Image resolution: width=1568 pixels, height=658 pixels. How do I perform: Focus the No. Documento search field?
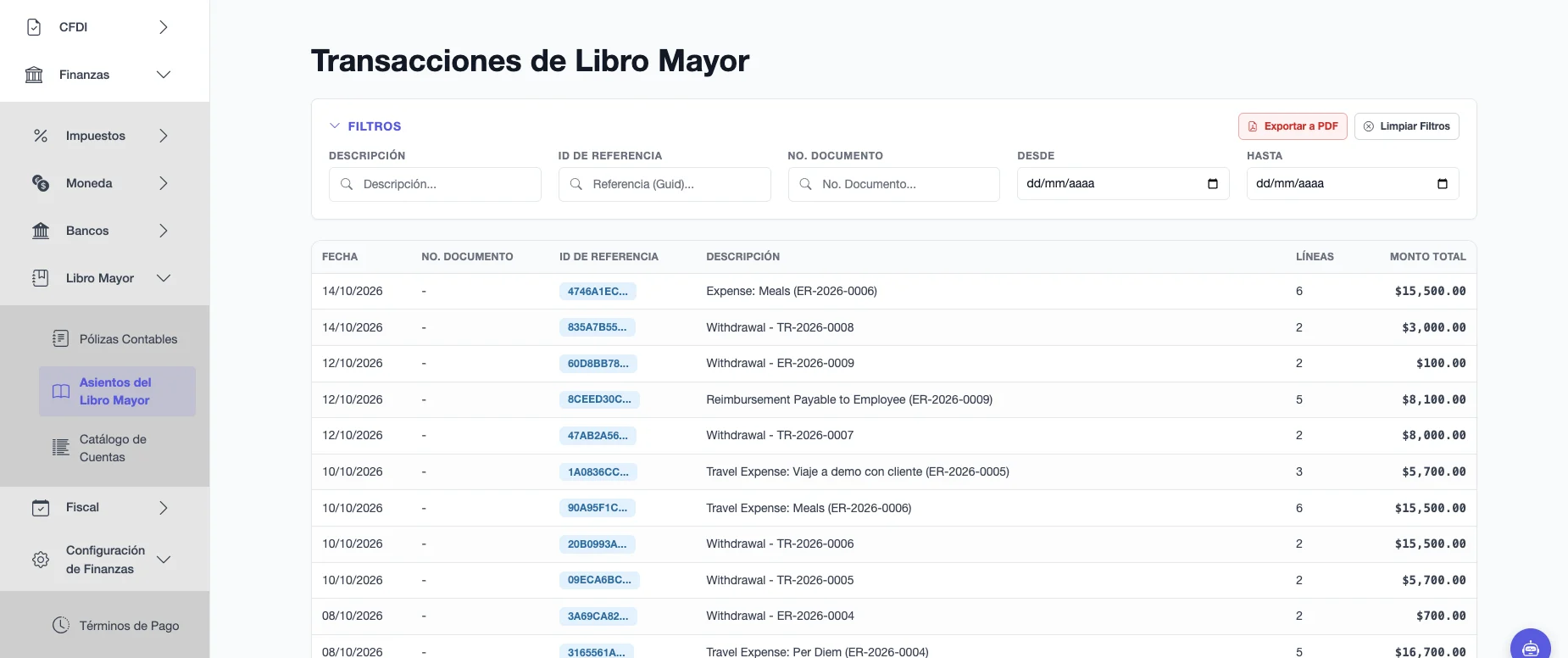[x=894, y=184]
